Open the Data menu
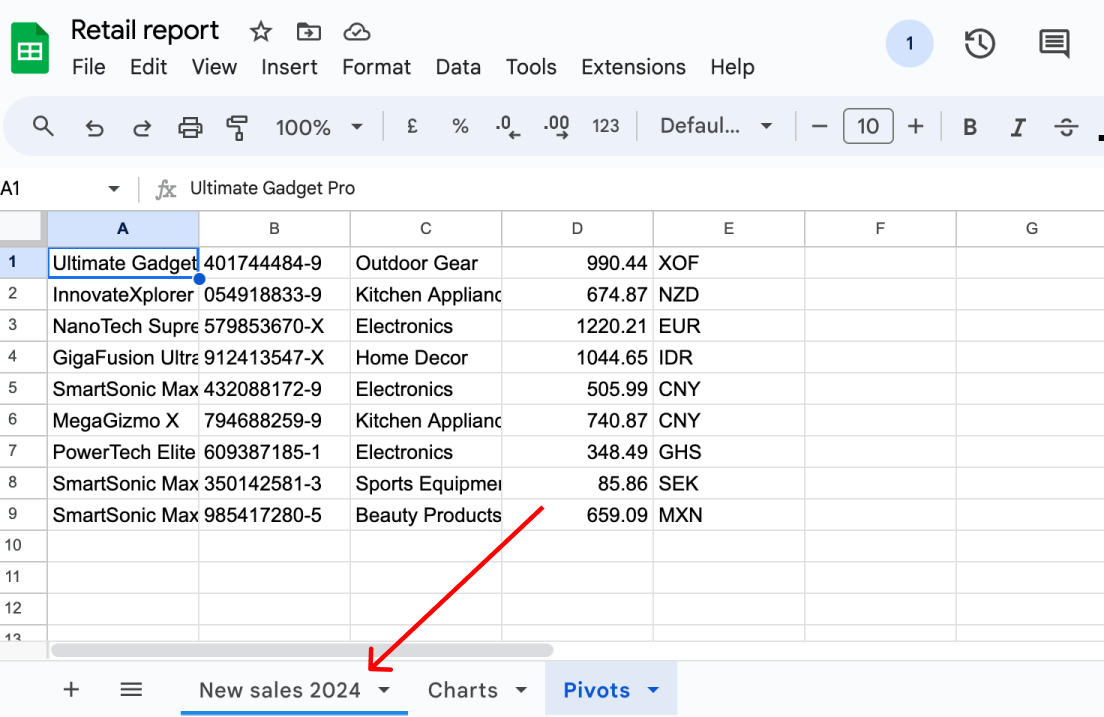Viewport: 1104px width, 717px height. [x=458, y=68]
